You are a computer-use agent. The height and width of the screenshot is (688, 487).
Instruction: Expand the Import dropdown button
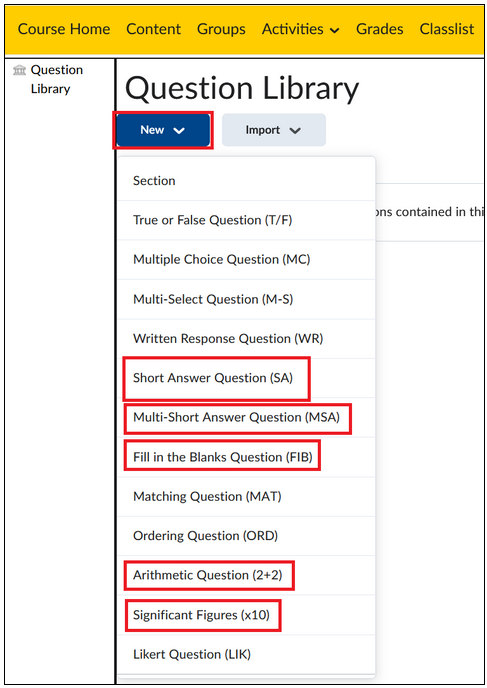(x=274, y=130)
